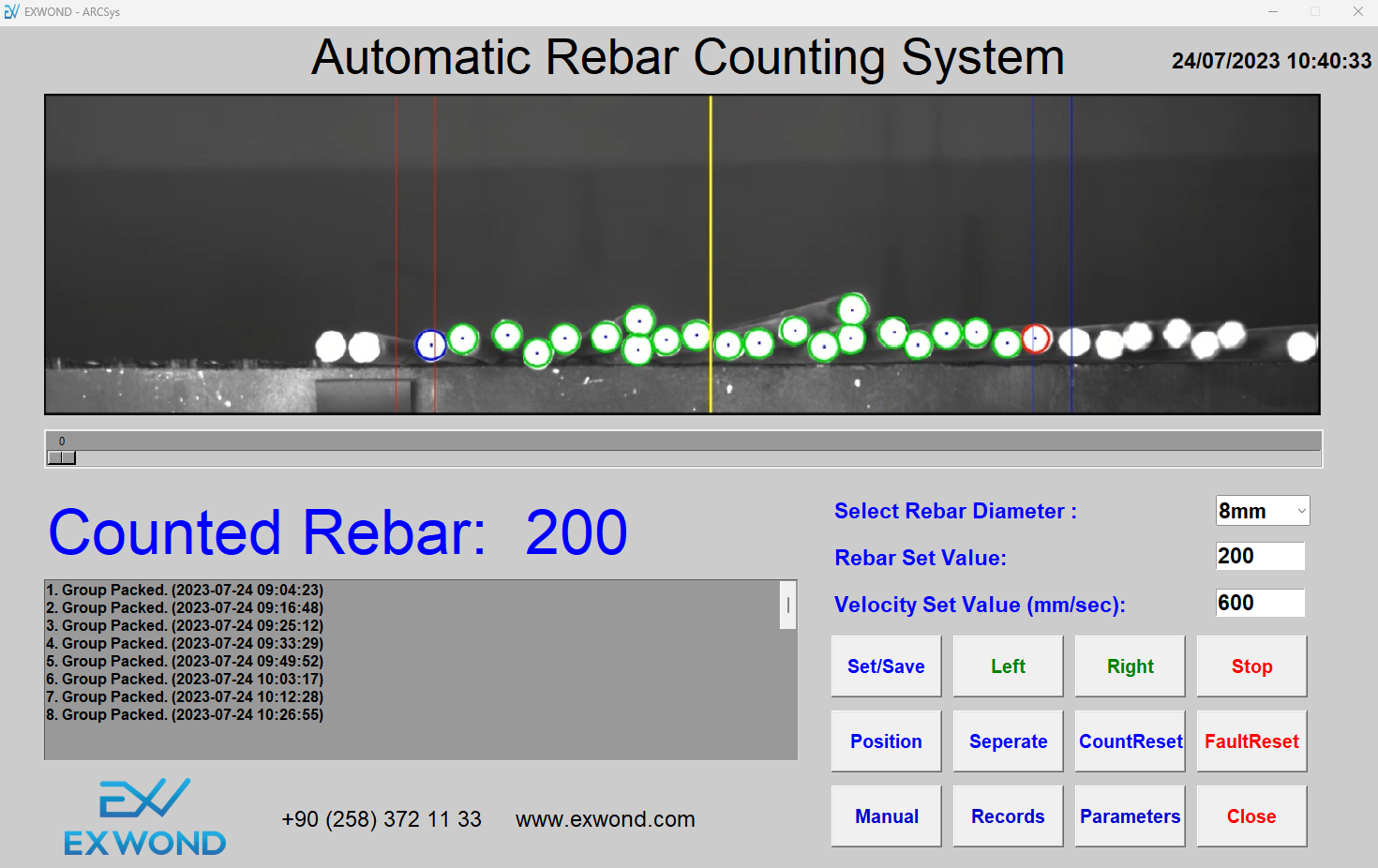
Task: Click the slider thumb below camera view
Action: (62, 457)
